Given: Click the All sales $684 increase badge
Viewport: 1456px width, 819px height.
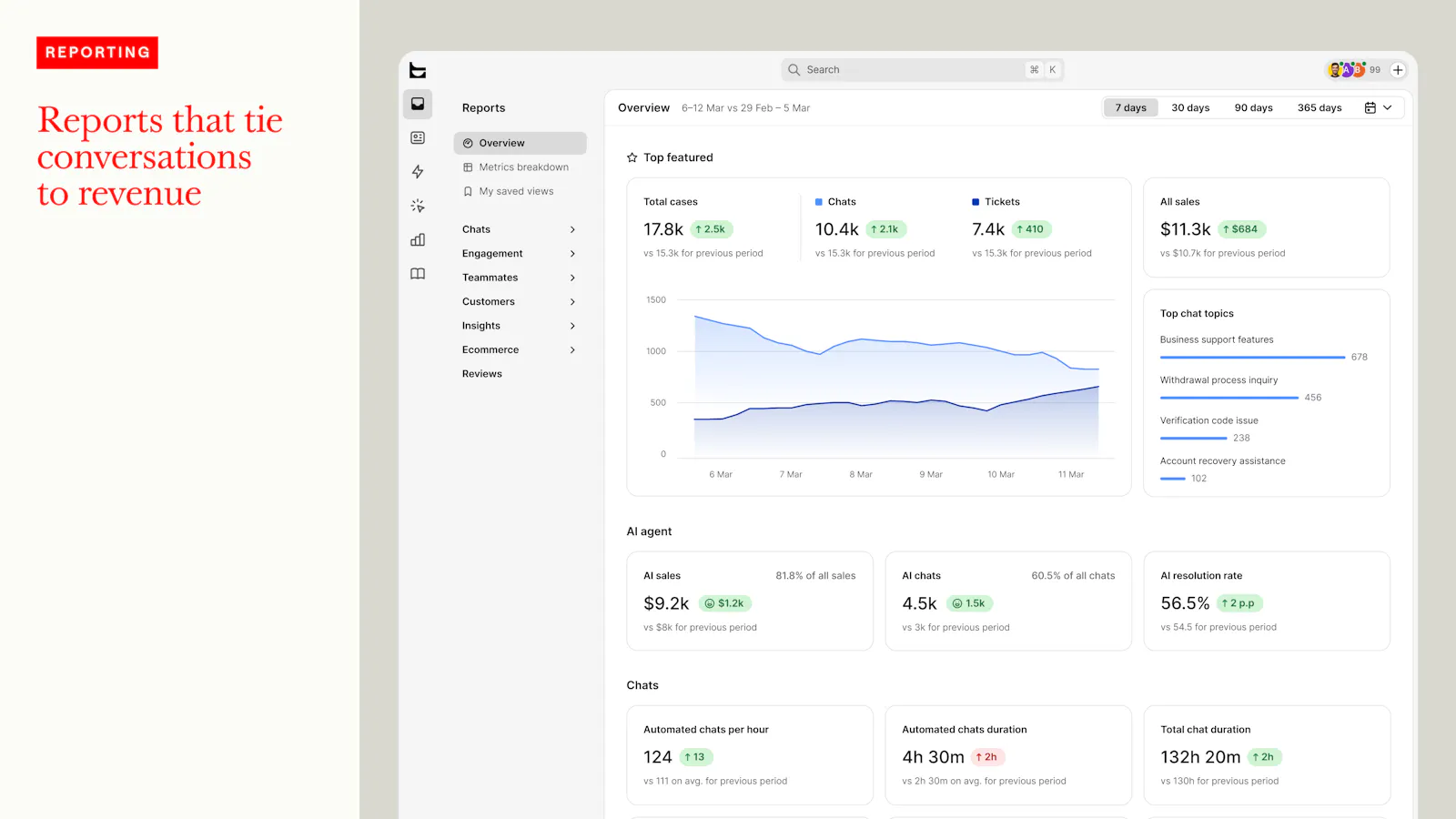Looking at the screenshot, I should (x=1241, y=229).
